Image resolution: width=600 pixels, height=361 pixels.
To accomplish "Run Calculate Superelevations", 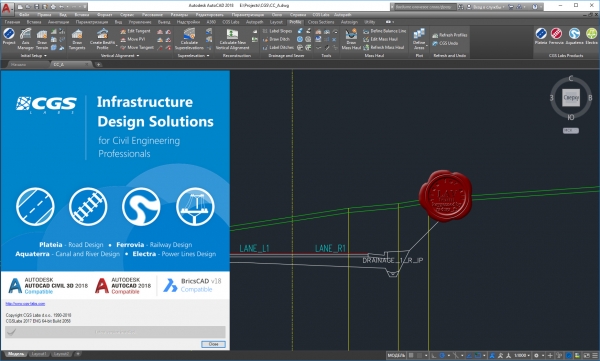I will point(189,39).
